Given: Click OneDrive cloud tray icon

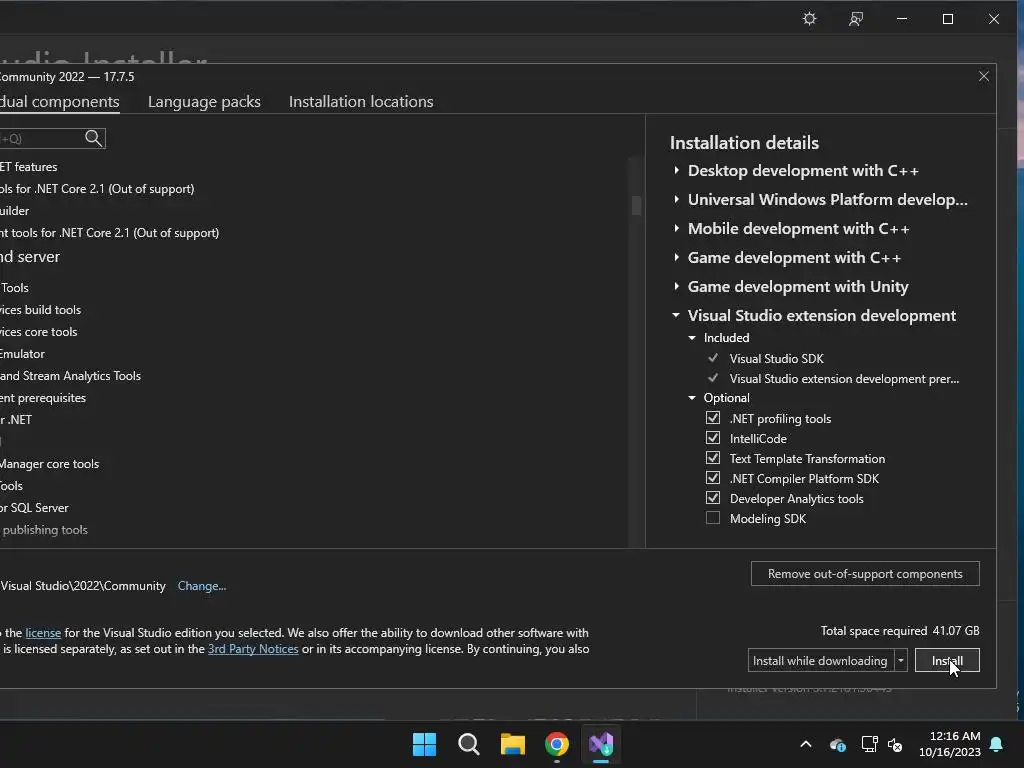Looking at the screenshot, I should 838,744.
